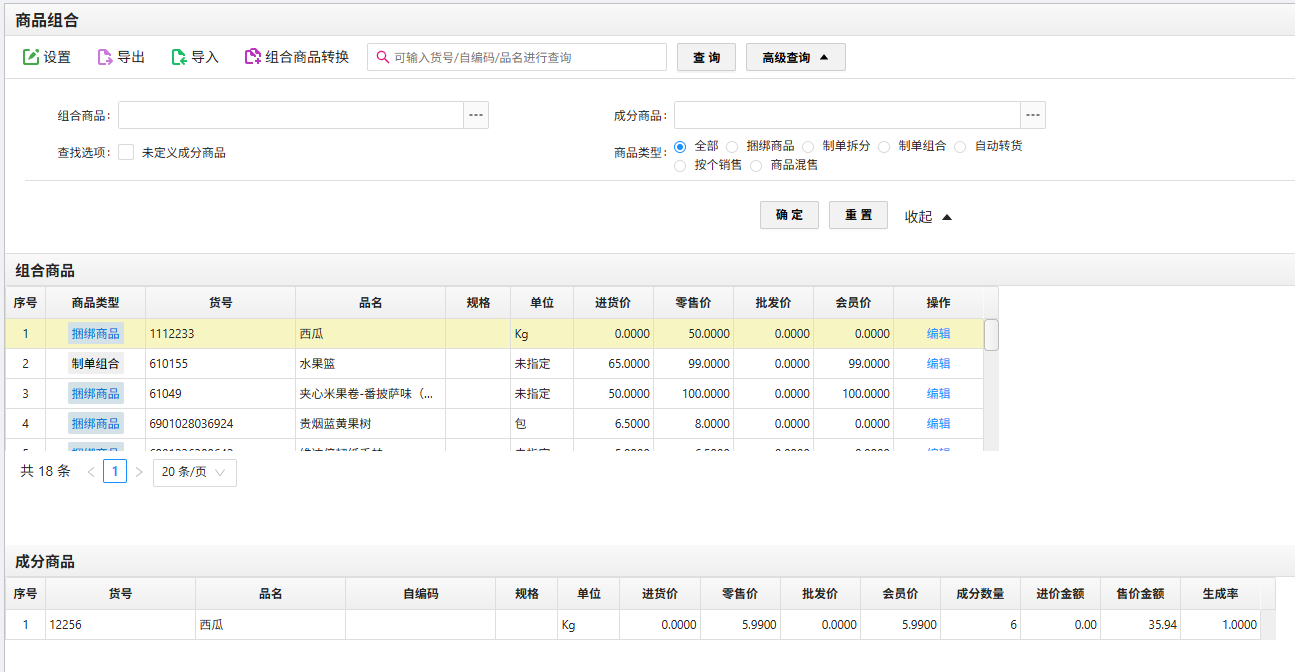
Task: Click 成分数量 column header
Action: [981, 594]
